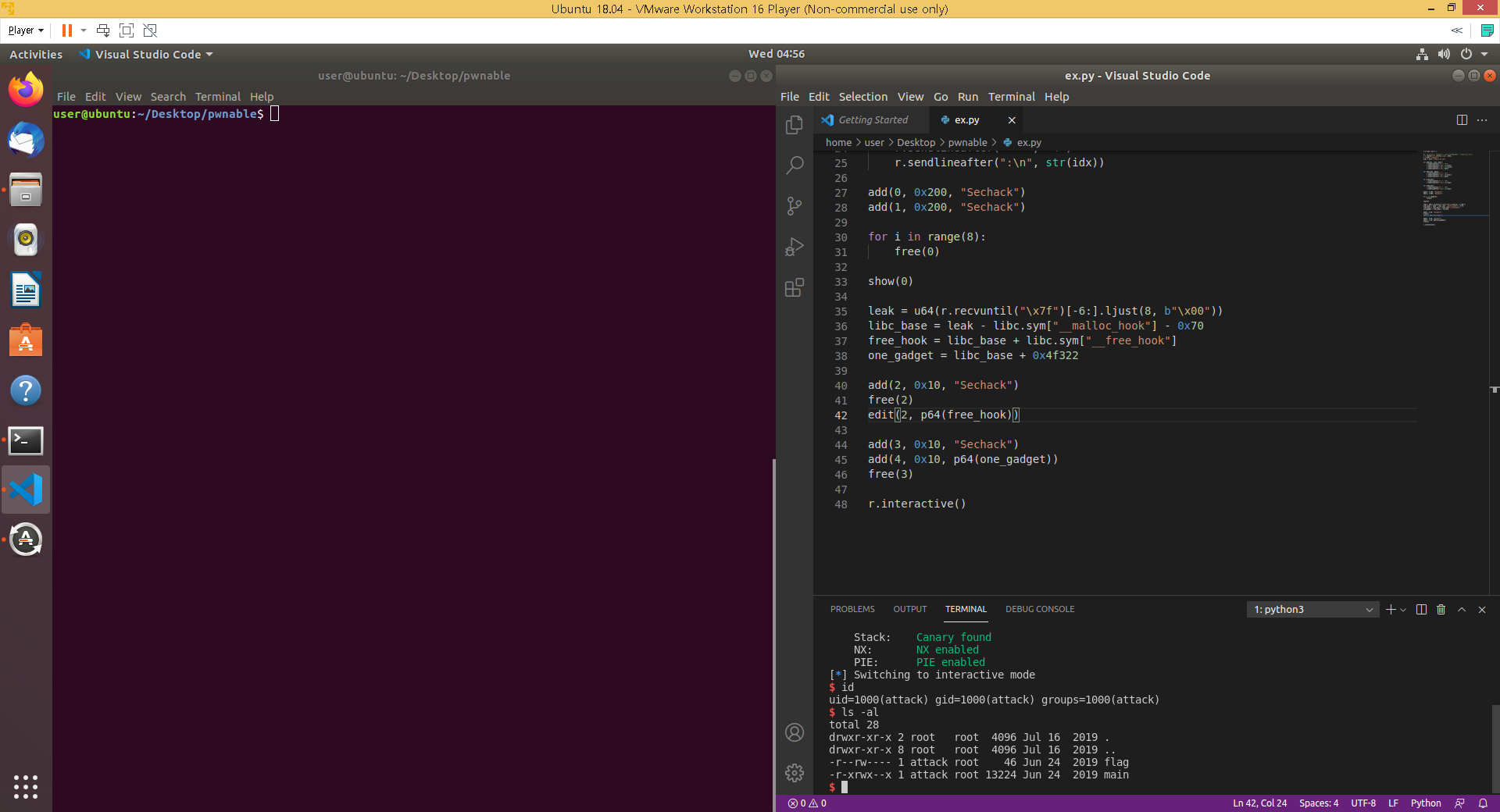Open the Extensions view in activity bar

(x=795, y=287)
